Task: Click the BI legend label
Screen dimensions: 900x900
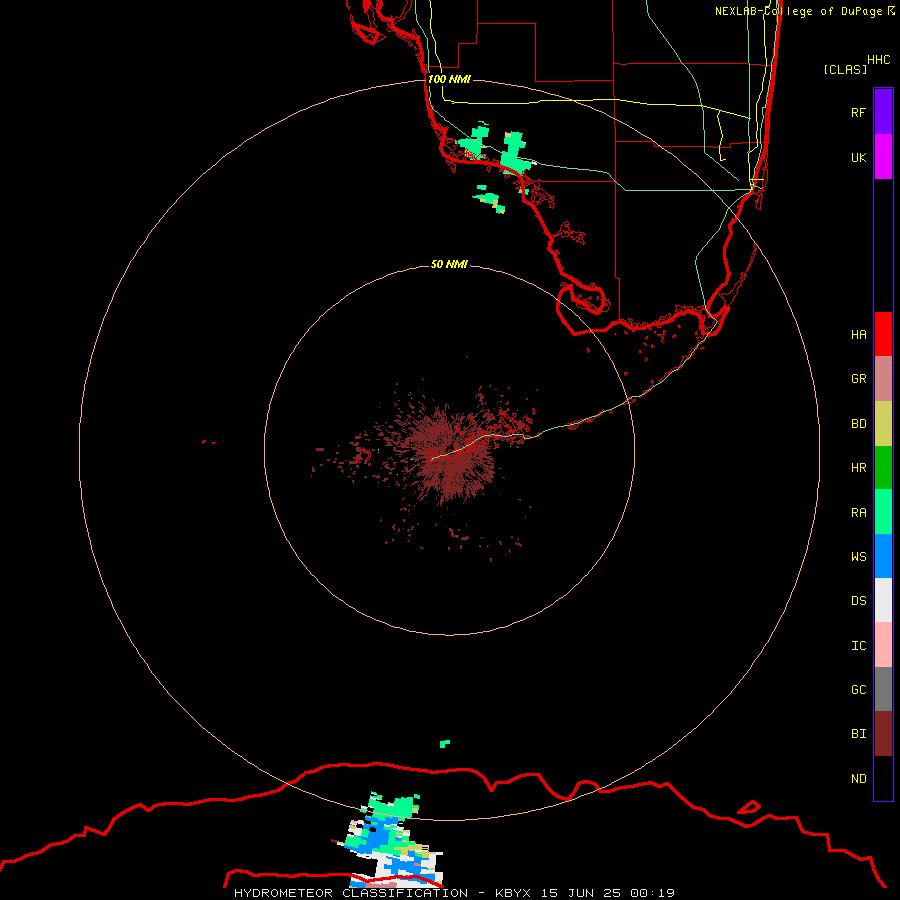Action: 858,734
